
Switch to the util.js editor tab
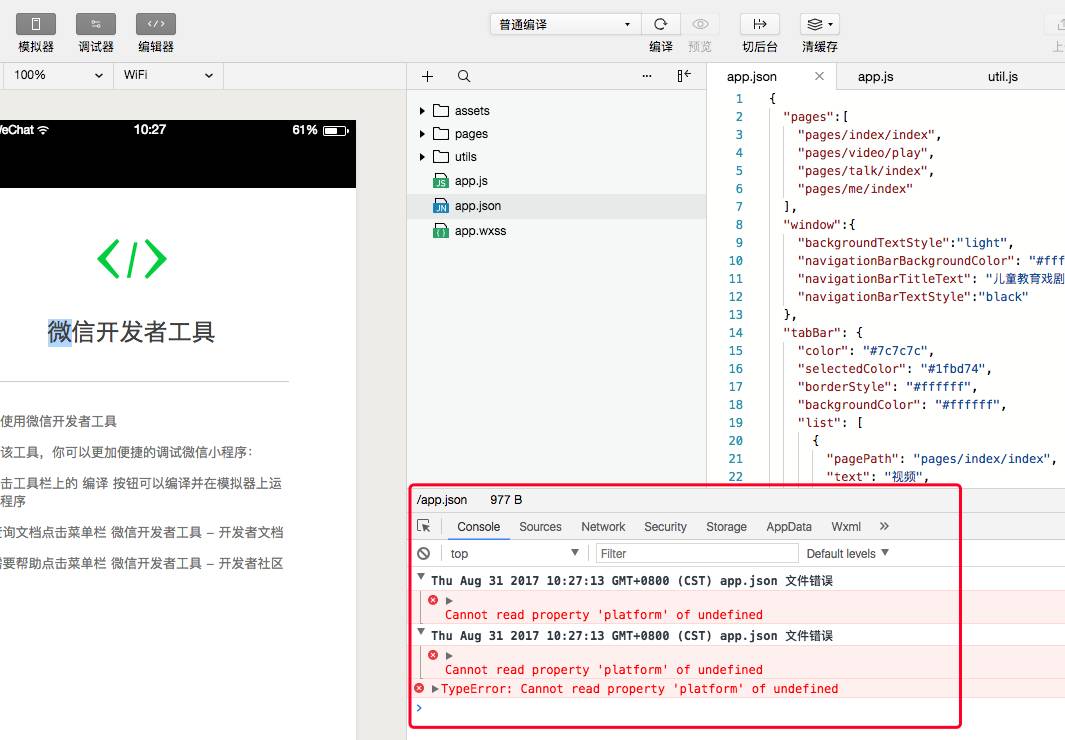[x=1003, y=77]
